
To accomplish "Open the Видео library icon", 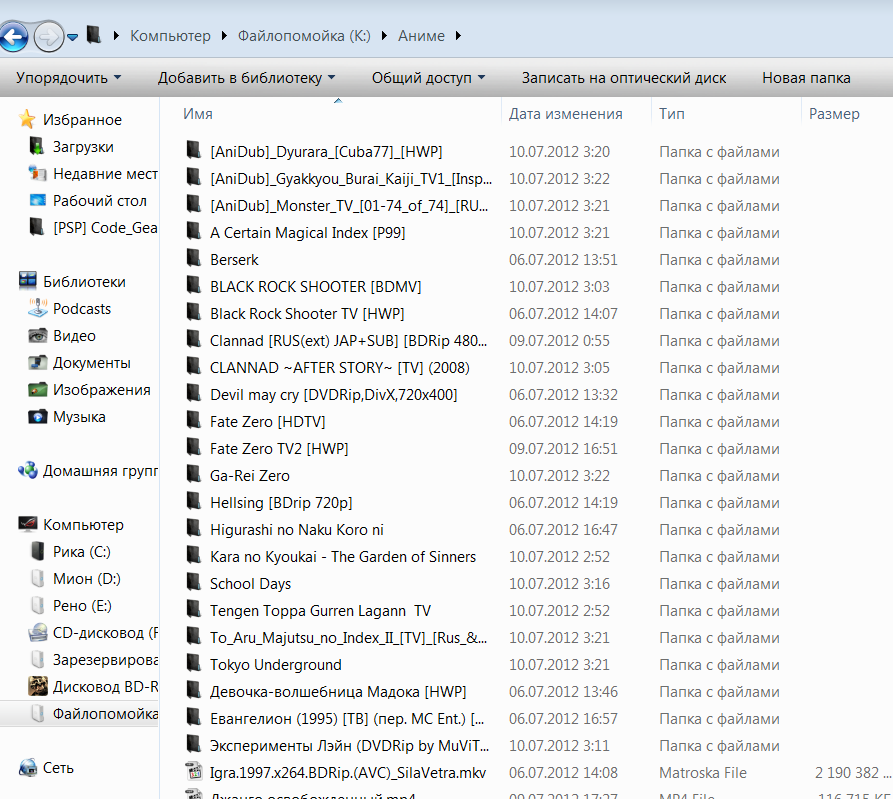I will 38,335.
